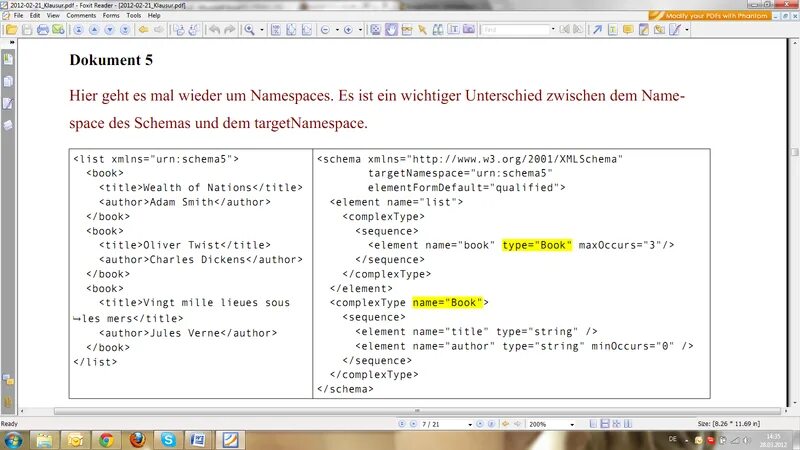This screenshot has width=800, height=450.
Task: Select the Select Annotation arrow tool
Action: pos(422,30)
